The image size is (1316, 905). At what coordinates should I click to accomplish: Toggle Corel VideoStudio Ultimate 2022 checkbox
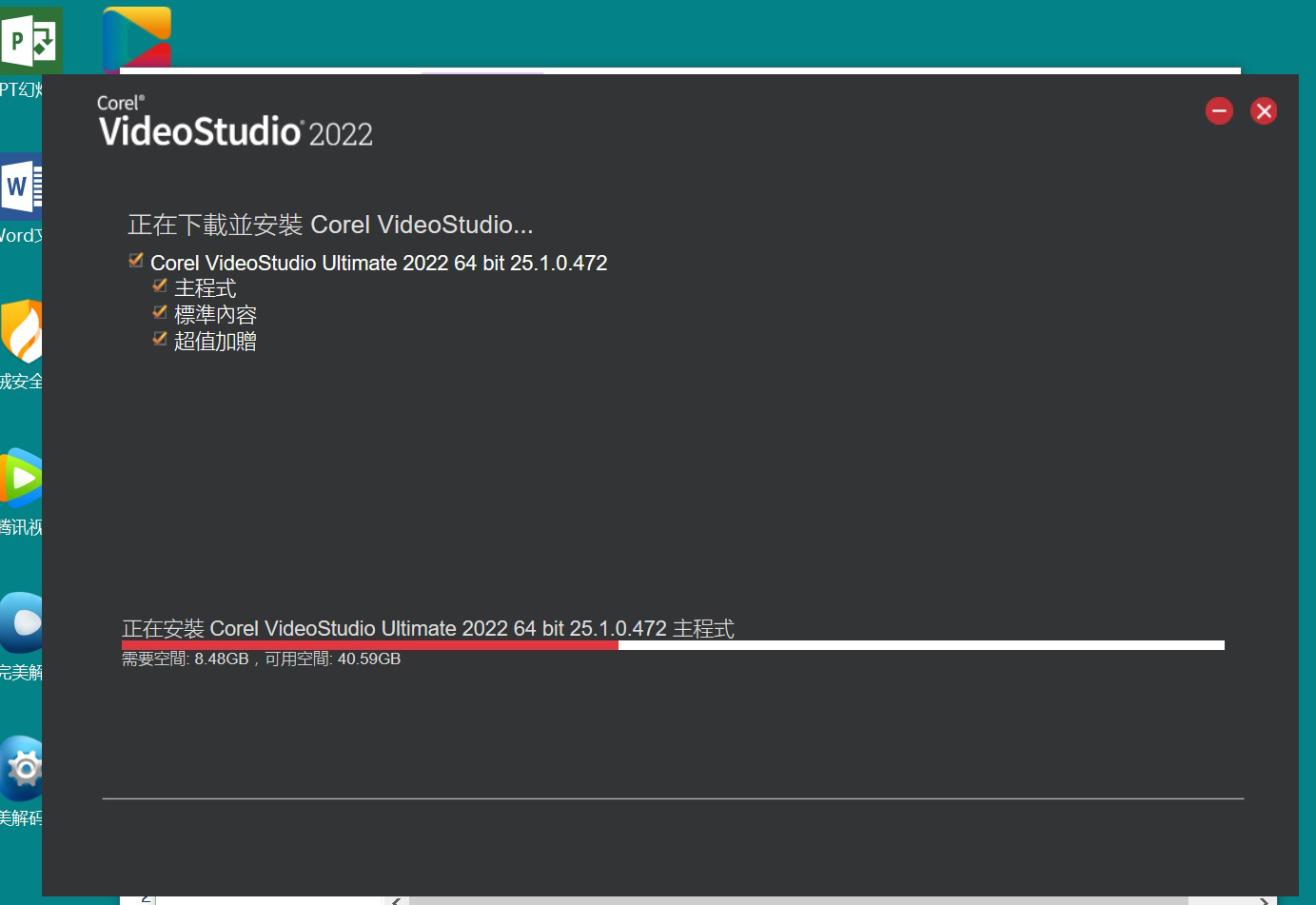point(136,261)
